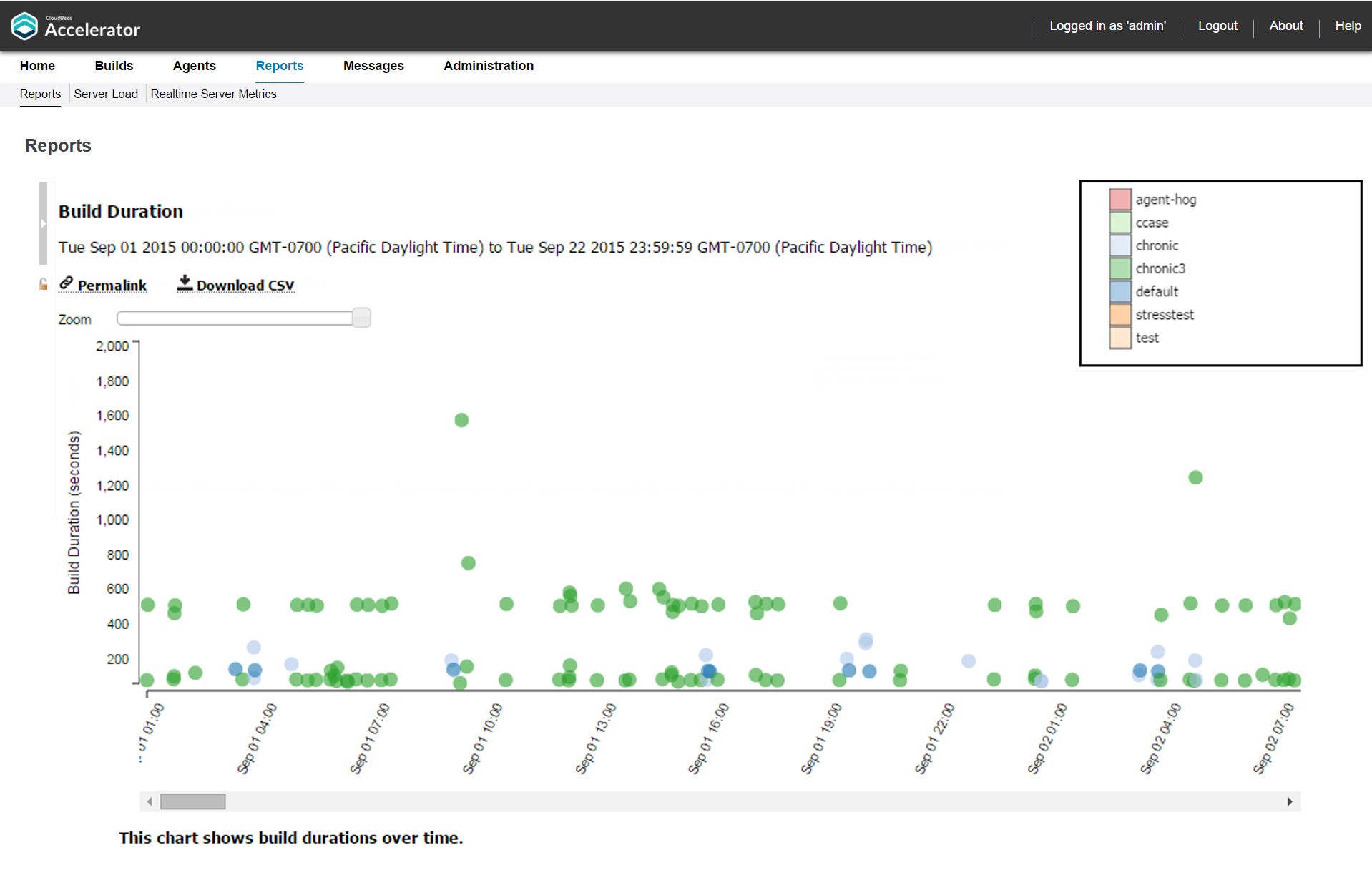The height and width of the screenshot is (878, 1372).
Task: Click the 2,000 y-axis value label
Action: click(112, 346)
